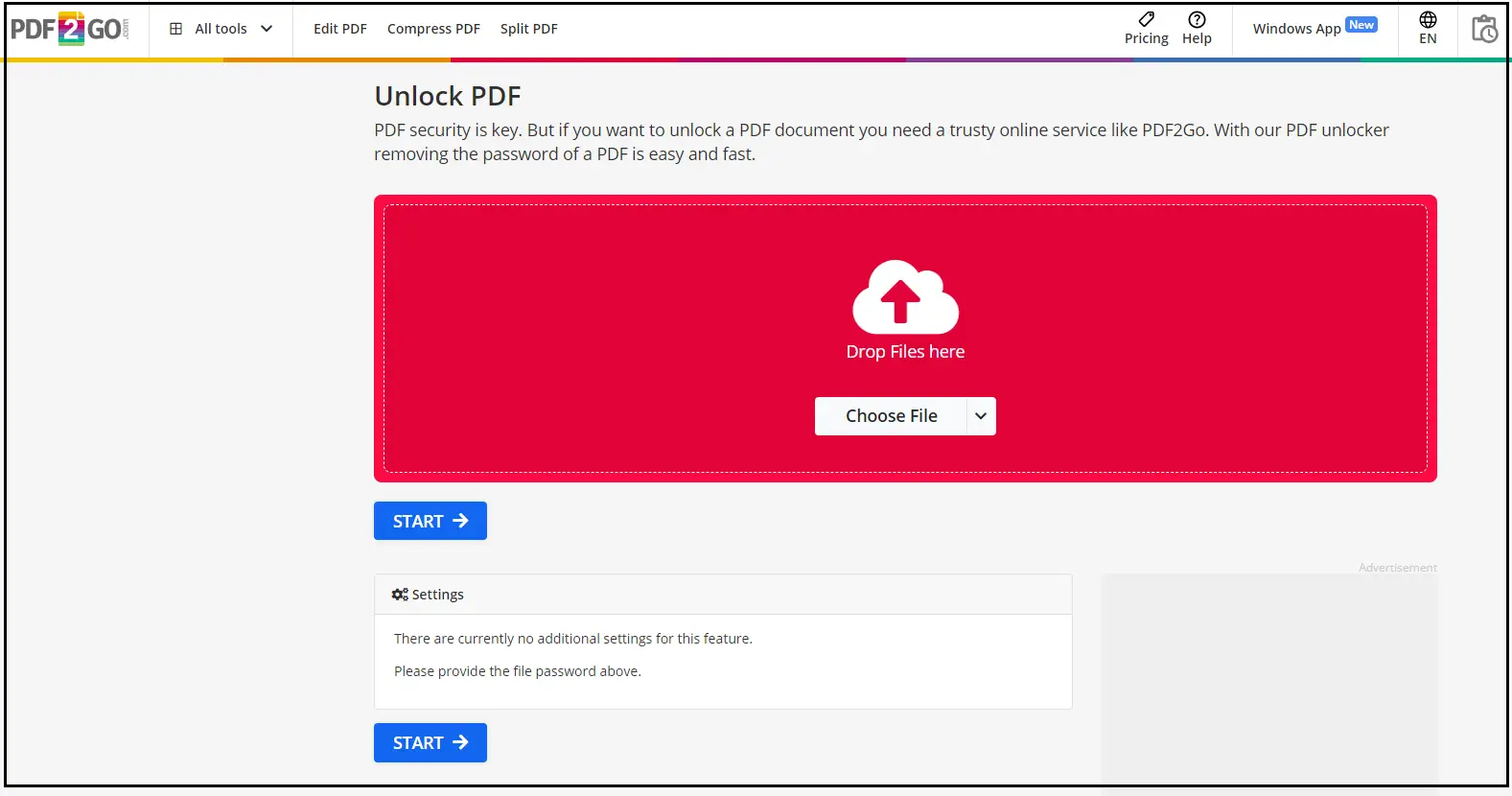Image resolution: width=1512 pixels, height=796 pixels.
Task: Expand the Choose File source dropdown arrow
Action: (x=981, y=416)
